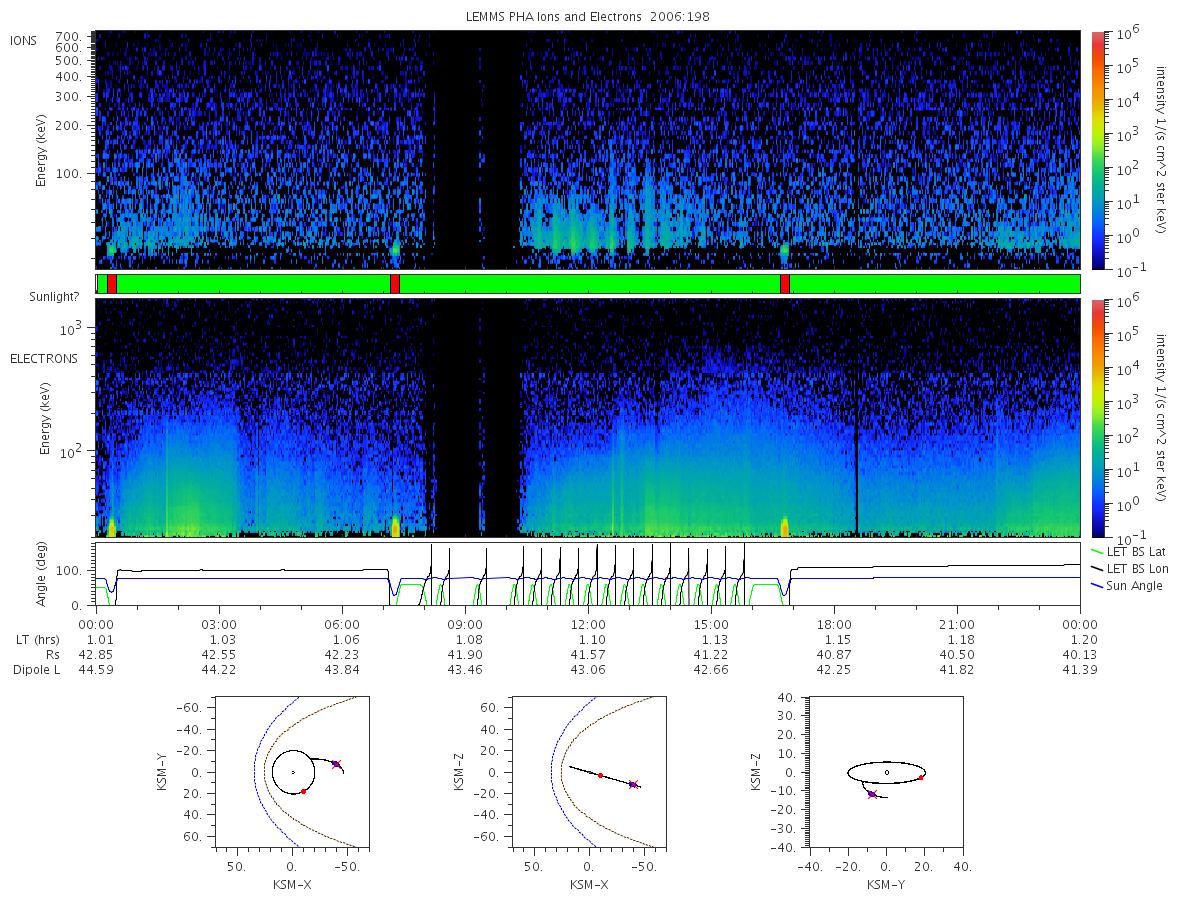Click the 06:00 time axis label
This screenshot has width=1200, height=900.
(342, 625)
